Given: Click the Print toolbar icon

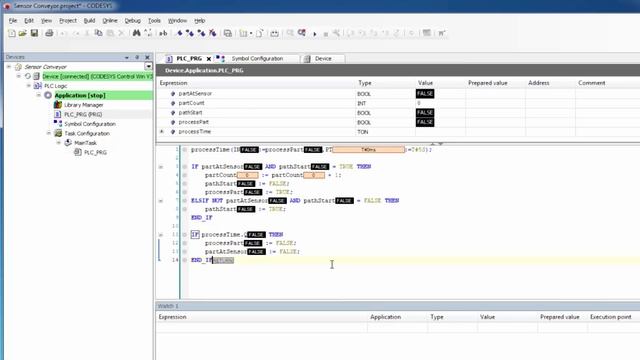Looking at the screenshot, I should 49,33.
